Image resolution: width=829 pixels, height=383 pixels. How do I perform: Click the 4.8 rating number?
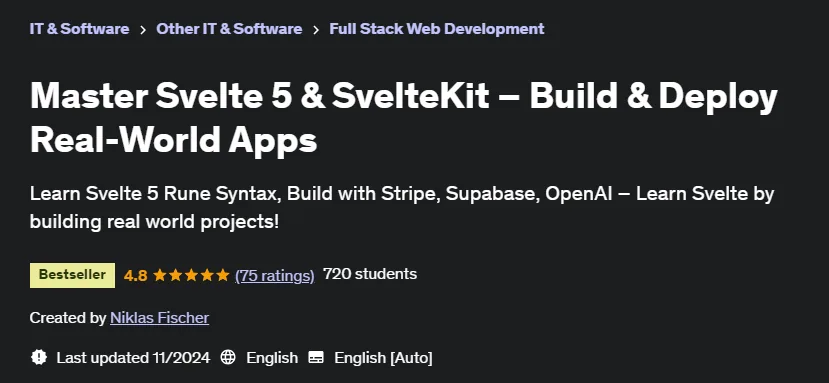tap(135, 275)
